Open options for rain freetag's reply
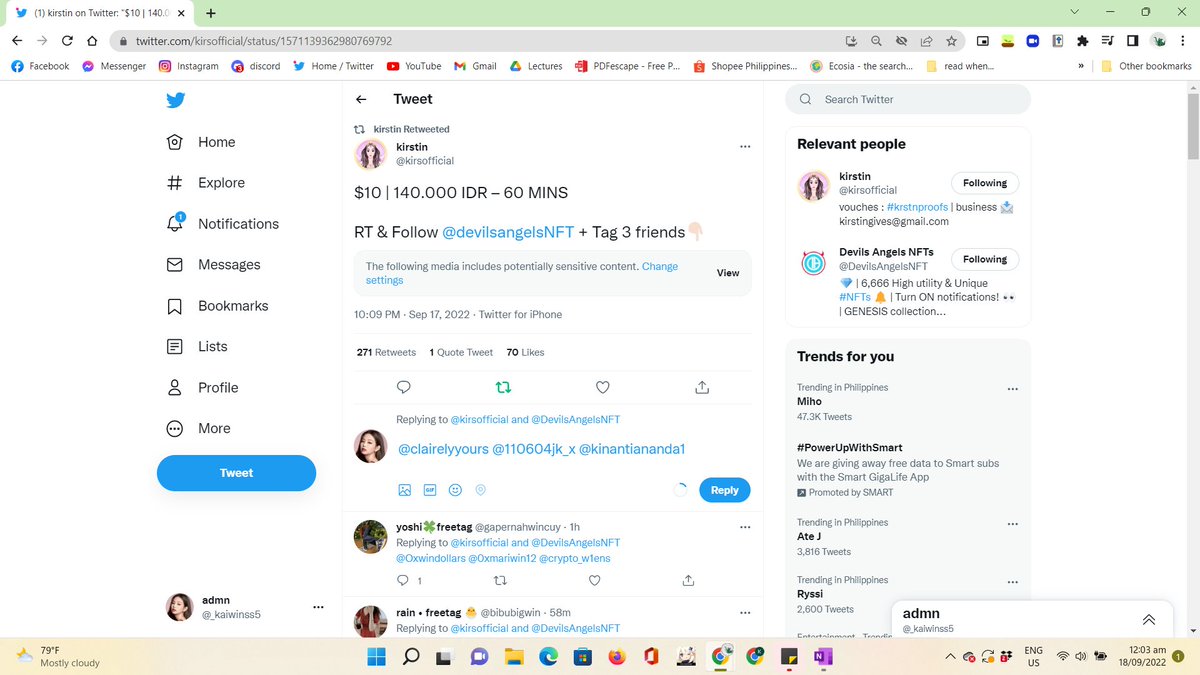The width and height of the screenshot is (1200, 675). click(744, 612)
